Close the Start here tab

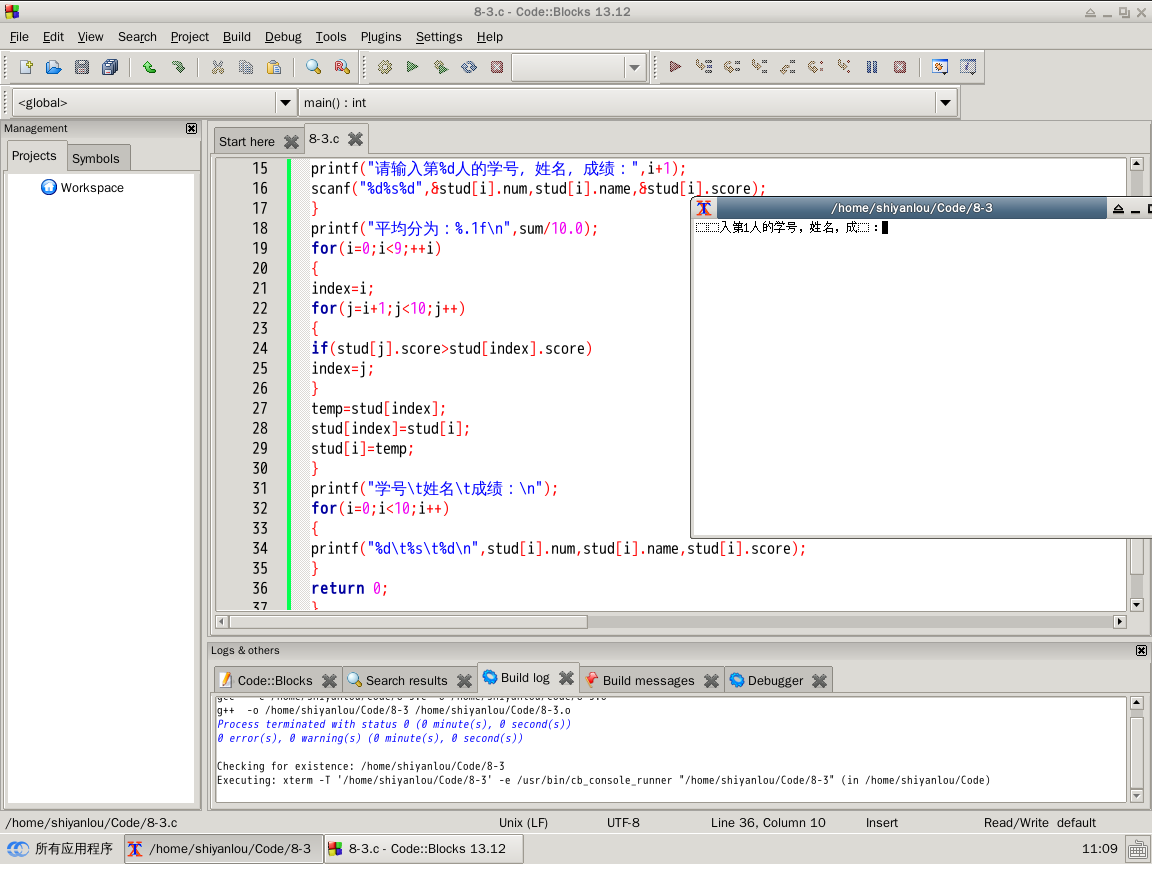click(x=292, y=142)
